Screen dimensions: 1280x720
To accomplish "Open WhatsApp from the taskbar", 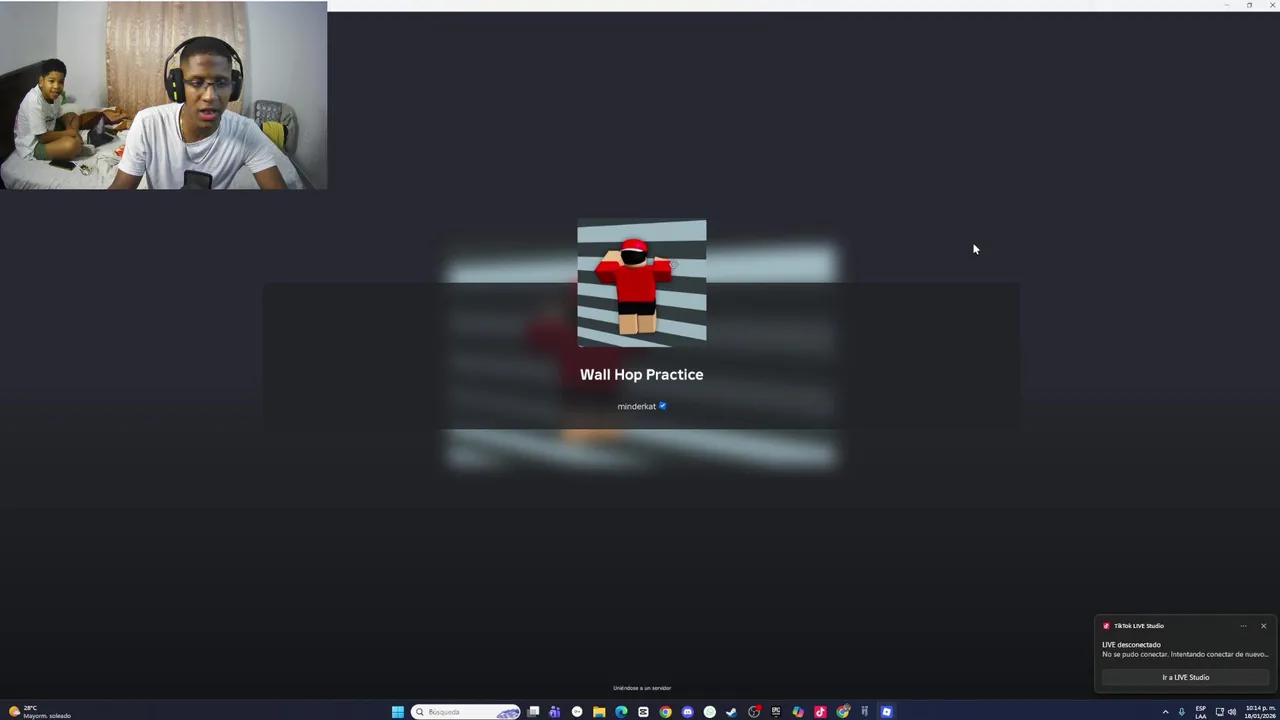I will coord(709,712).
